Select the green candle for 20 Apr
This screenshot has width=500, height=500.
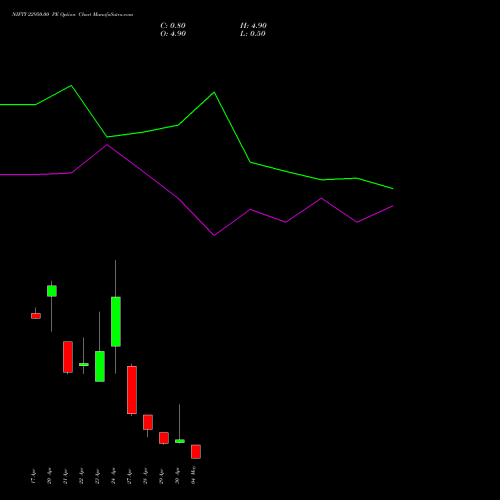click(x=52, y=291)
